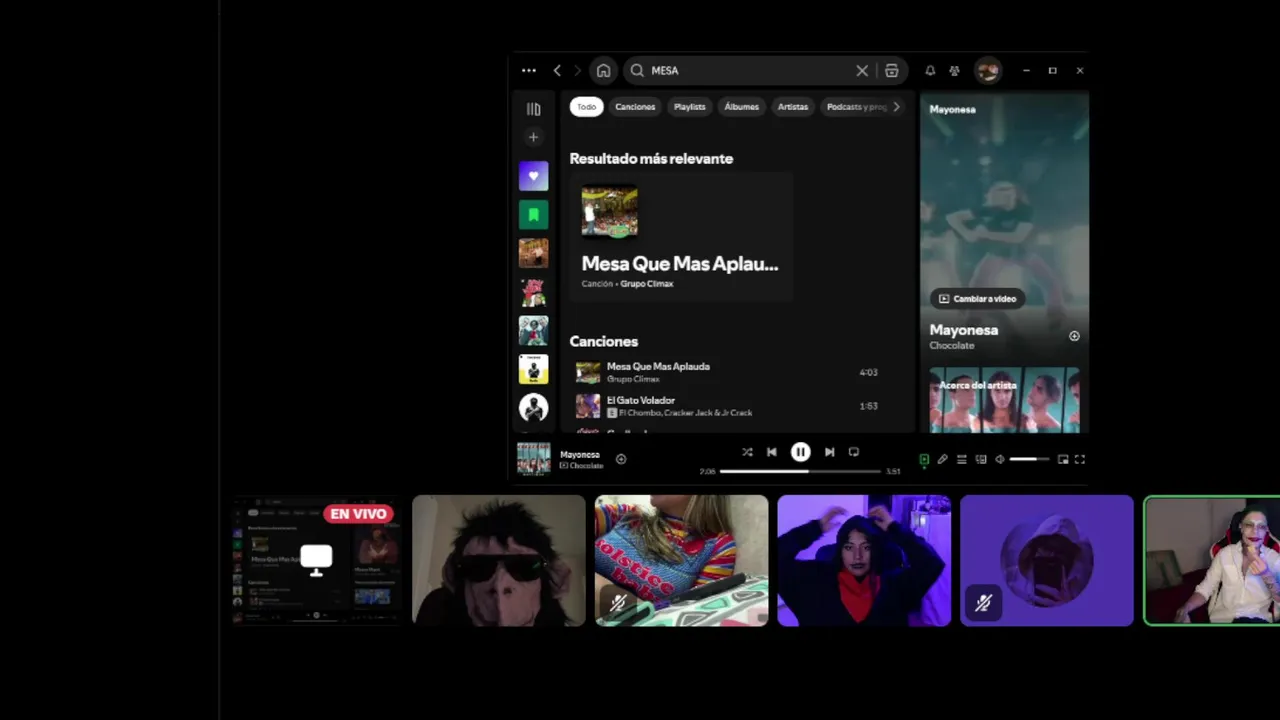Viewport: 1280px width, 720px height.
Task: Open the play queue
Action: click(962, 460)
